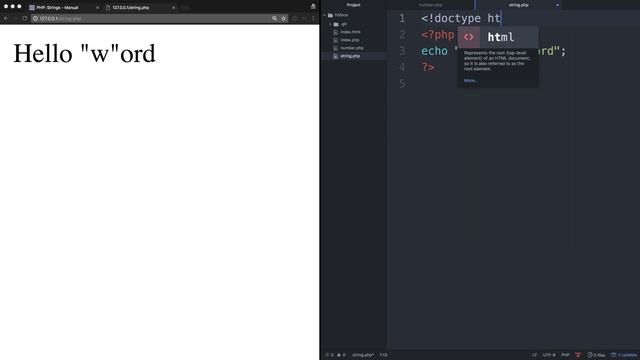Go back in the browser
This screenshot has width=640, height=360.
6,18
